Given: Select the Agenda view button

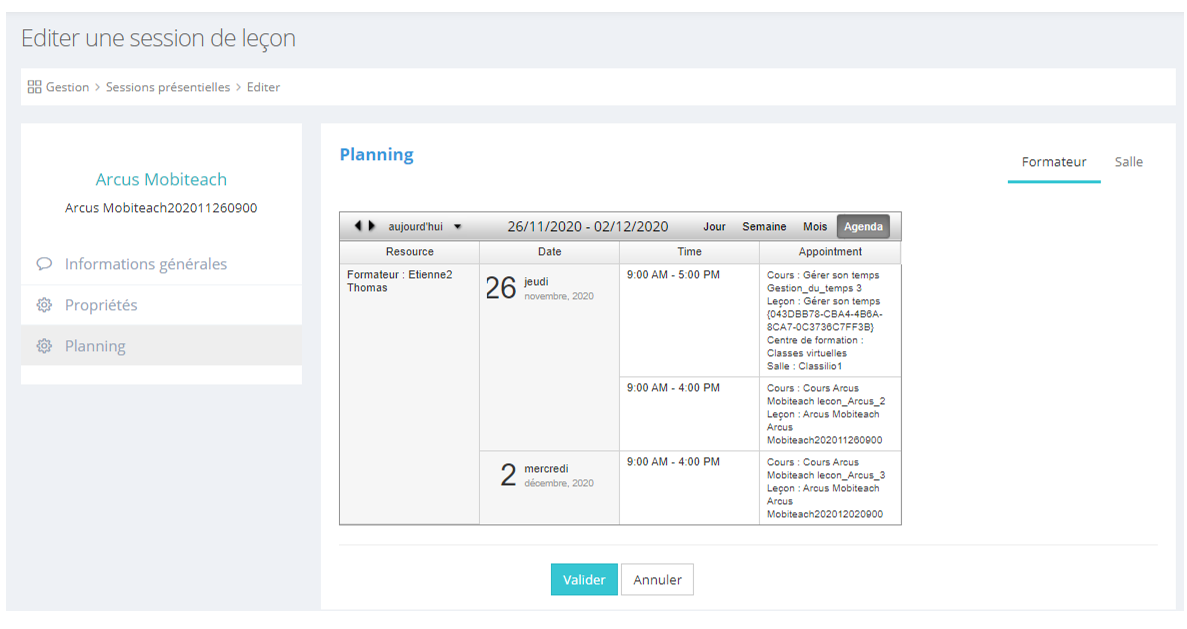Looking at the screenshot, I should tap(862, 227).
